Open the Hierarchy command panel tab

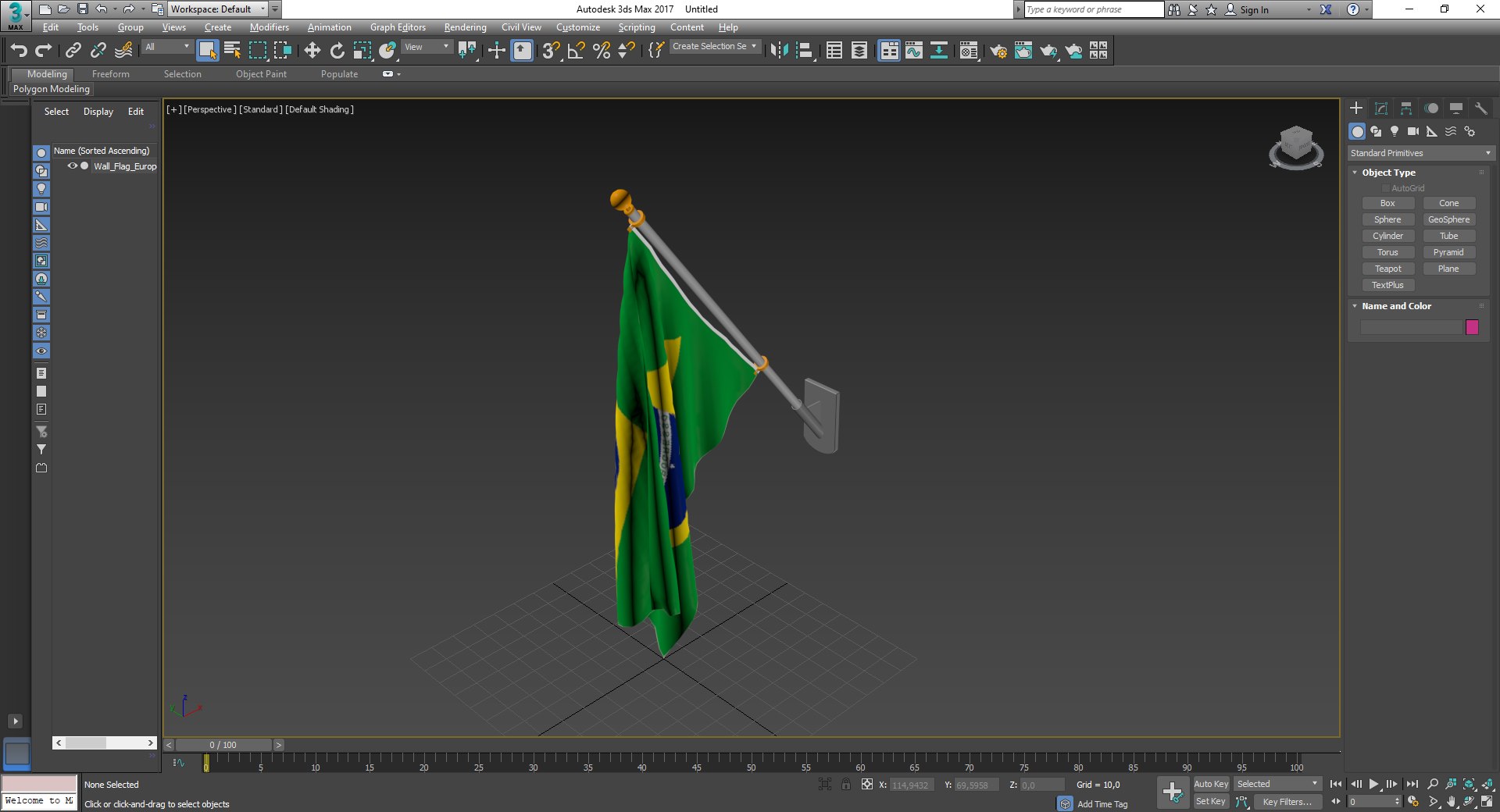point(1406,109)
